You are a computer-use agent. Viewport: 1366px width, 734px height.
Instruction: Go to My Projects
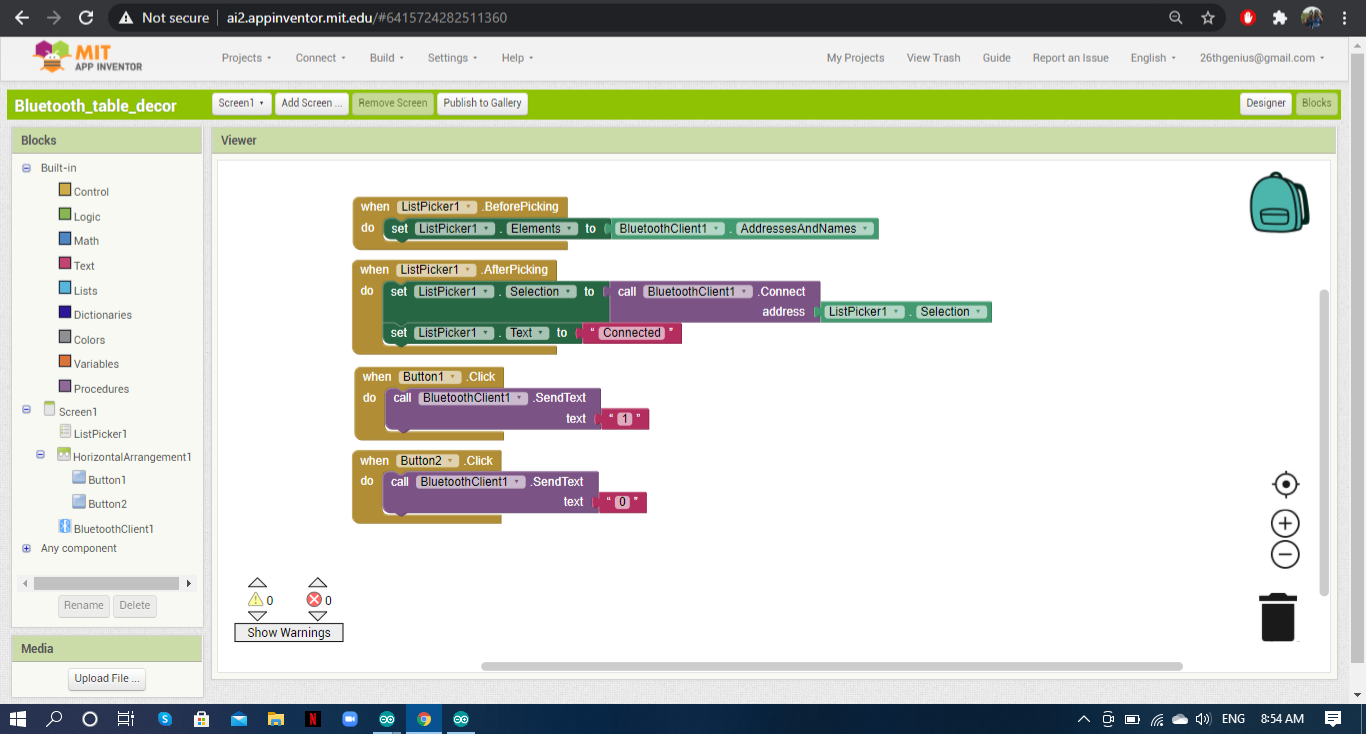855,58
